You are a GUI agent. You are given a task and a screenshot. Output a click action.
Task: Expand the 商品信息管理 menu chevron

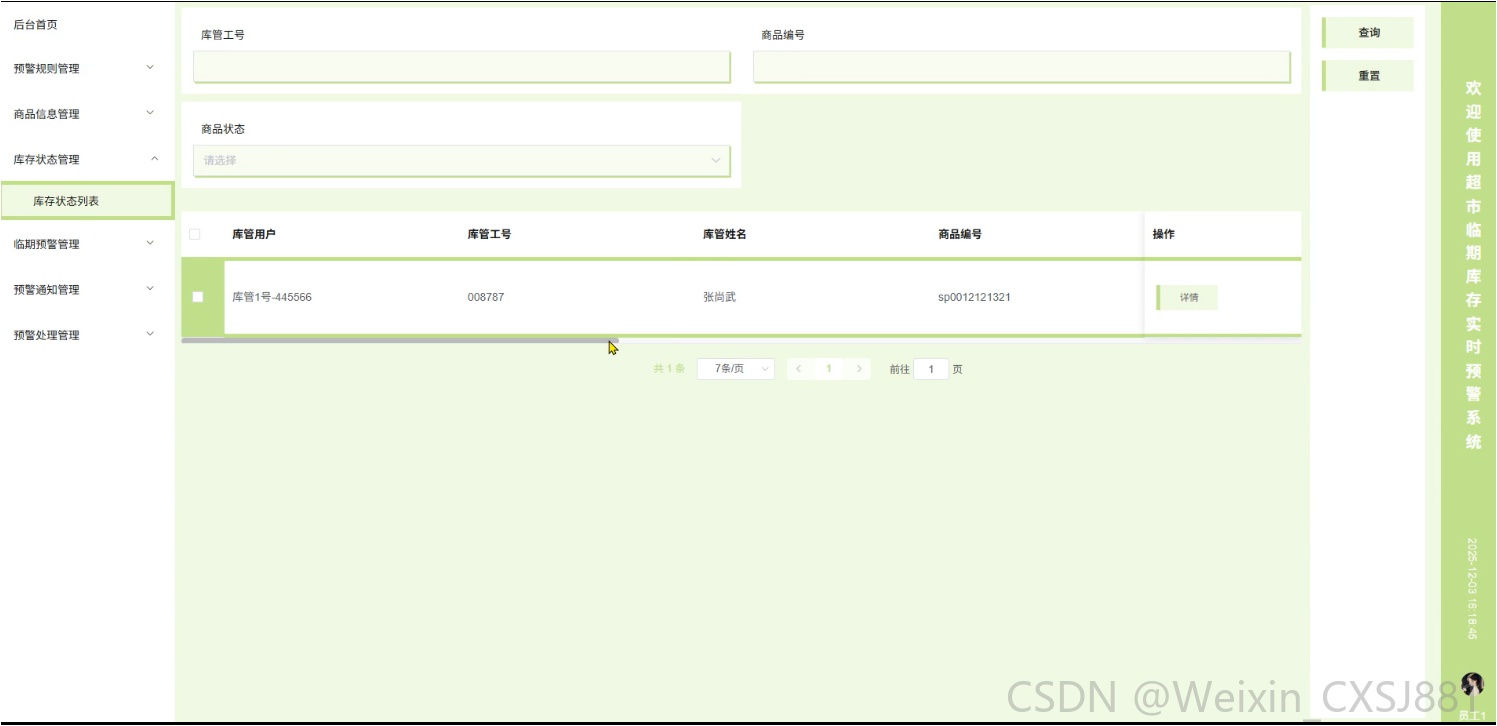pos(151,113)
